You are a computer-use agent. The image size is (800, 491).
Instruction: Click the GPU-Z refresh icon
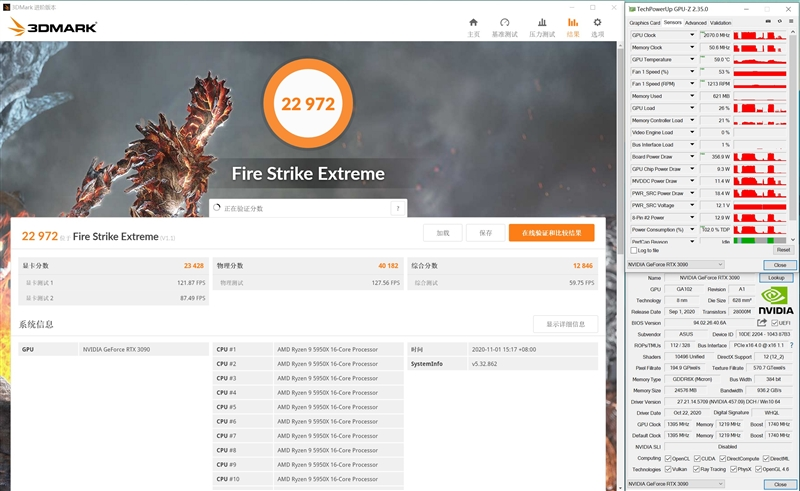pyautogui.click(x=779, y=21)
